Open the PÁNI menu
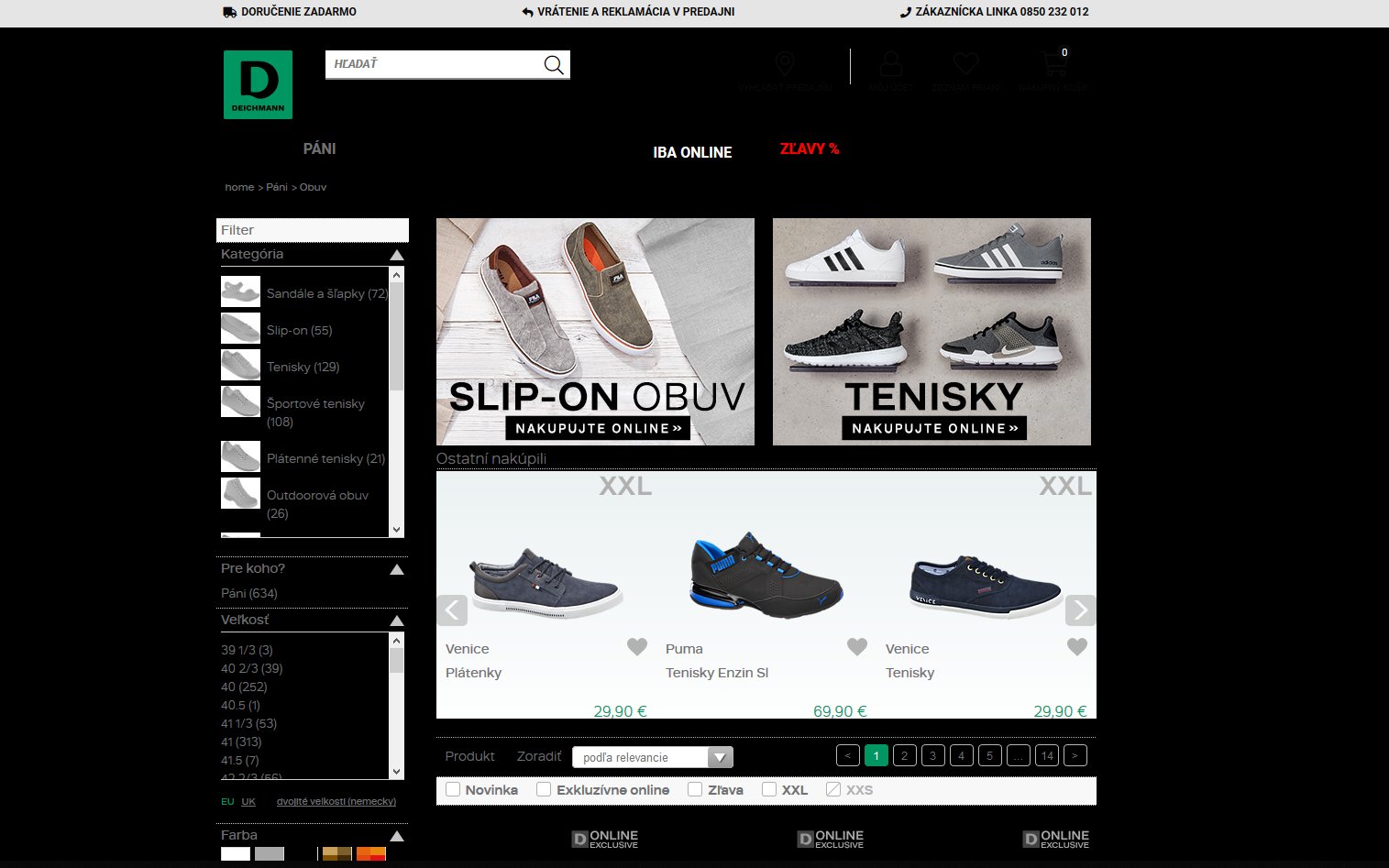The width and height of the screenshot is (1389, 868). tap(320, 148)
